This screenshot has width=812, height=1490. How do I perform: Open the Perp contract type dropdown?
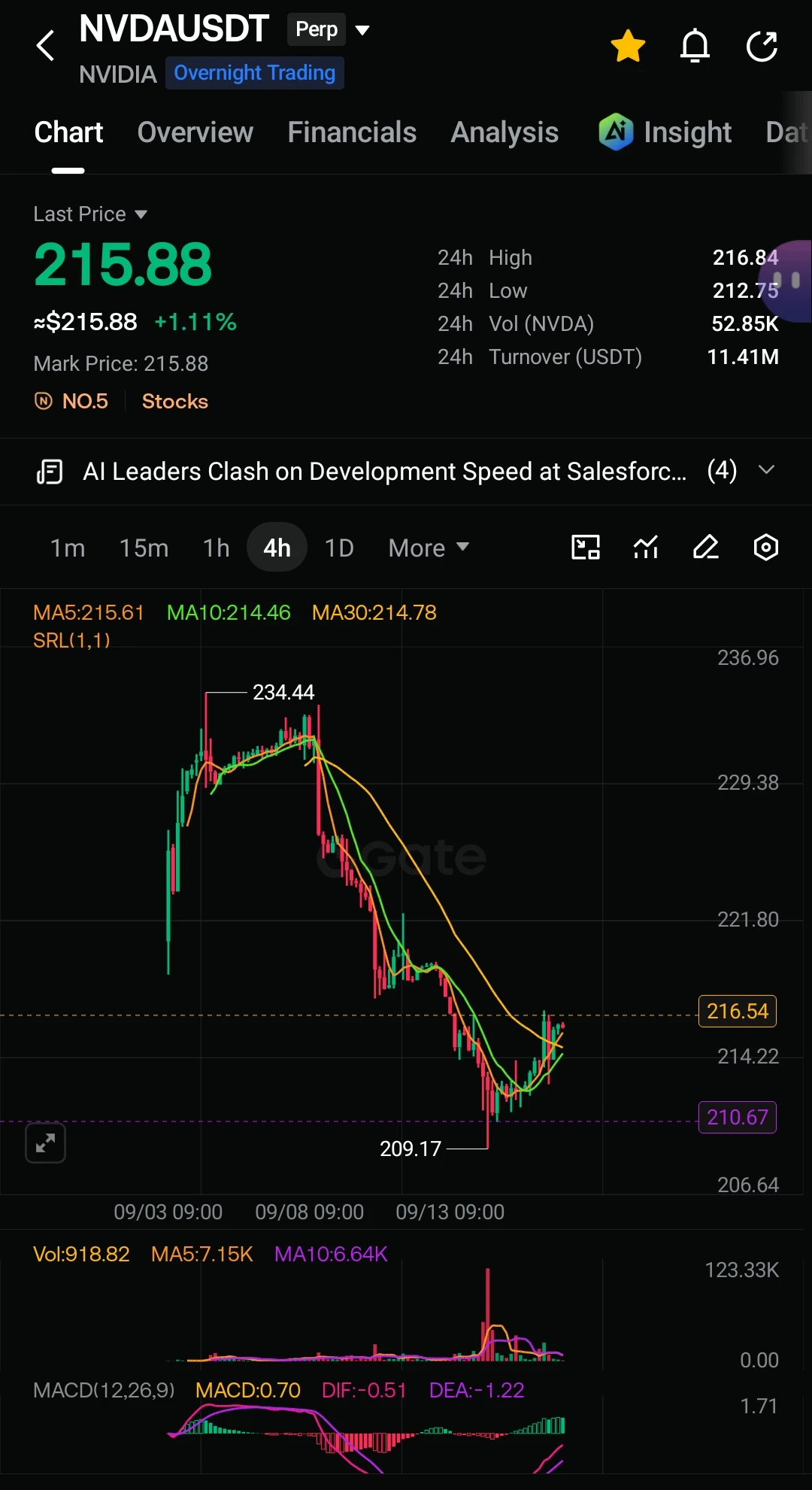point(329,29)
